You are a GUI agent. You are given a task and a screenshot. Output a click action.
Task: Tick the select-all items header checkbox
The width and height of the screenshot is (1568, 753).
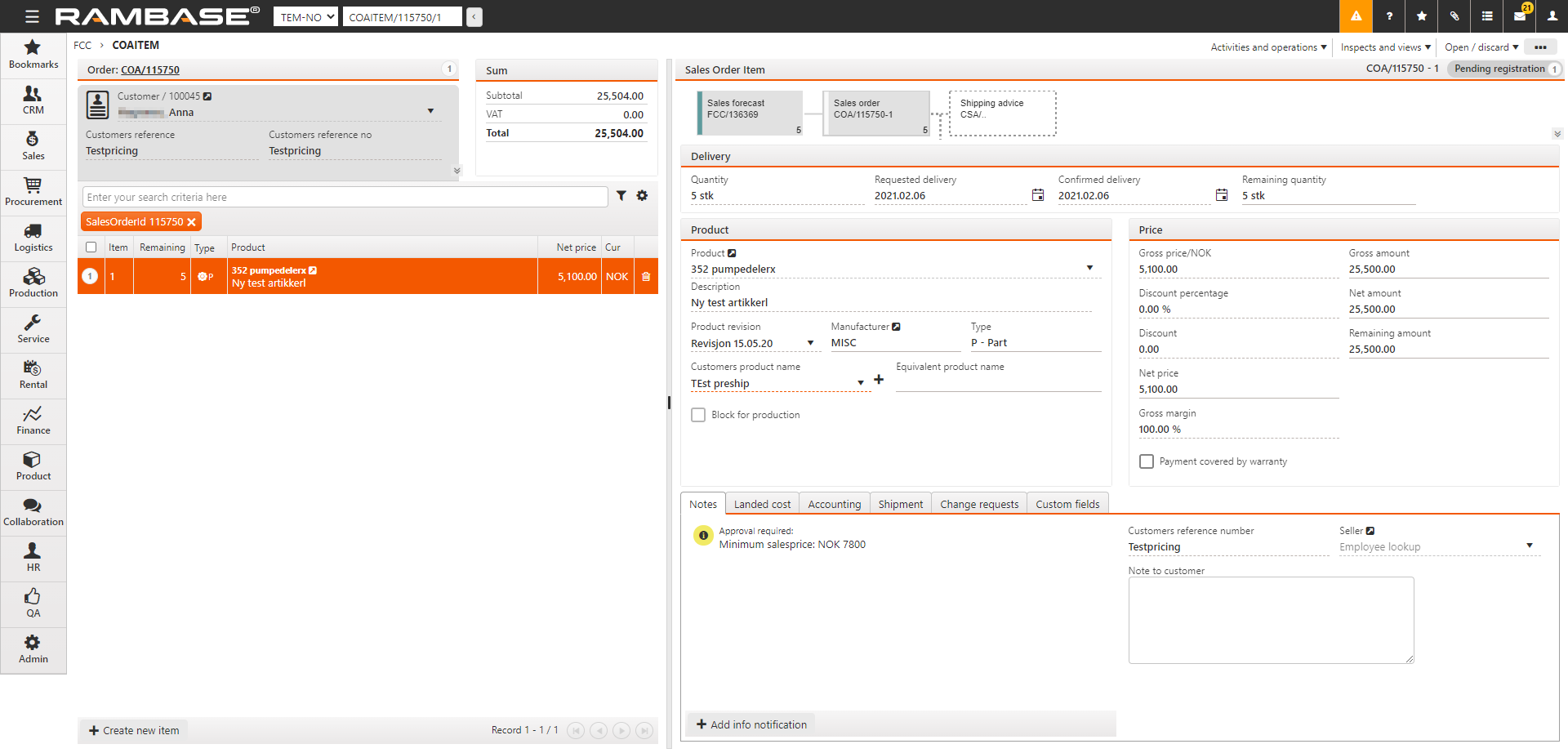point(91,247)
